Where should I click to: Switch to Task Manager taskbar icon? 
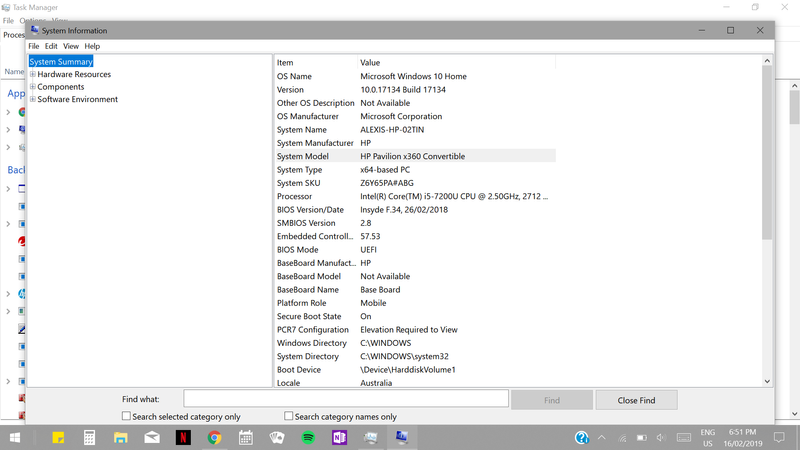point(370,438)
